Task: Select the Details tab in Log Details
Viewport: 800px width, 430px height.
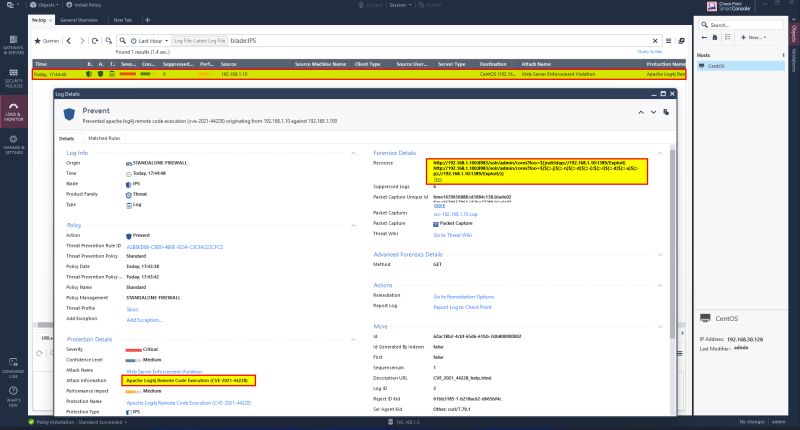Action: pos(66,138)
